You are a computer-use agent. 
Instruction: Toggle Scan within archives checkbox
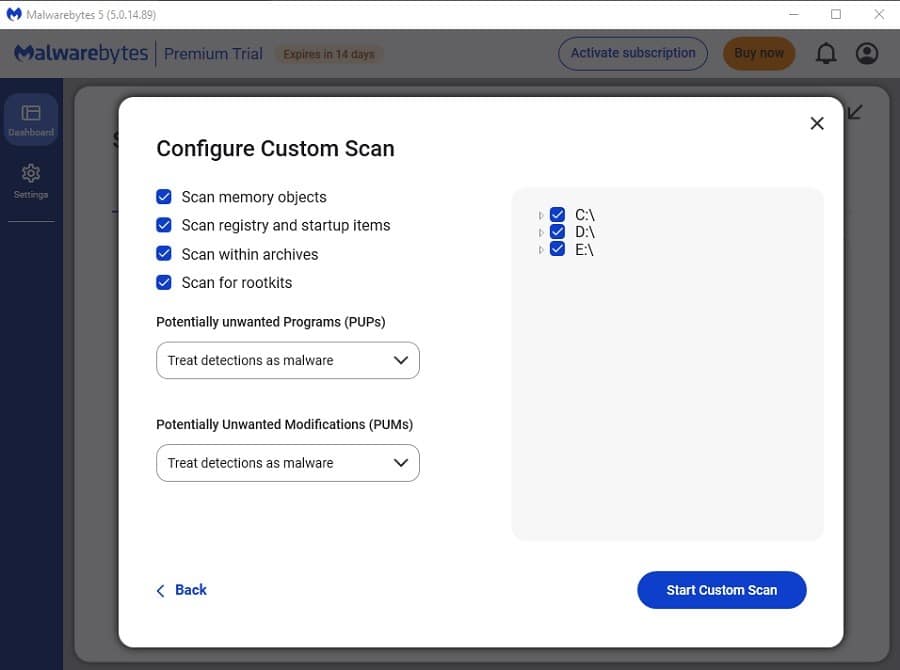tap(164, 254)
